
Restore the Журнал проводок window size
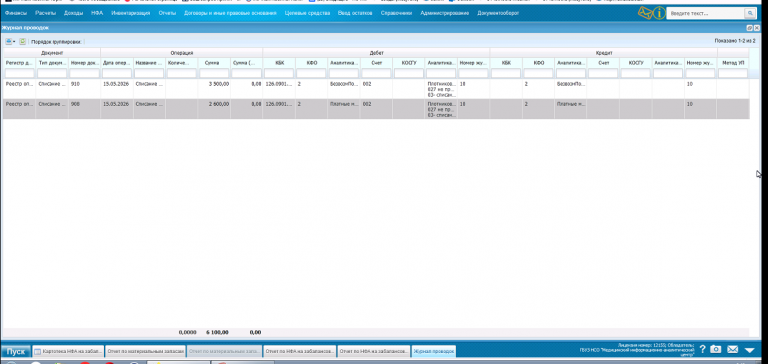pos(750,28)
